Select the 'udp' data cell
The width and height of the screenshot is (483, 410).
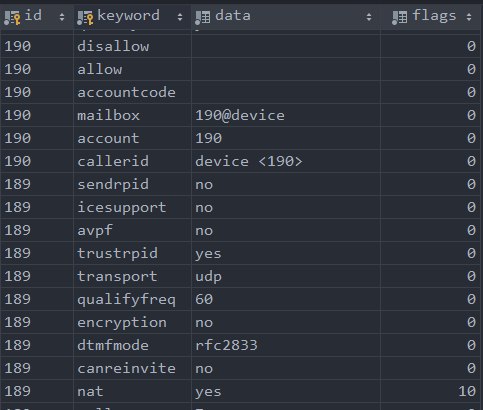tap(286, 276)
